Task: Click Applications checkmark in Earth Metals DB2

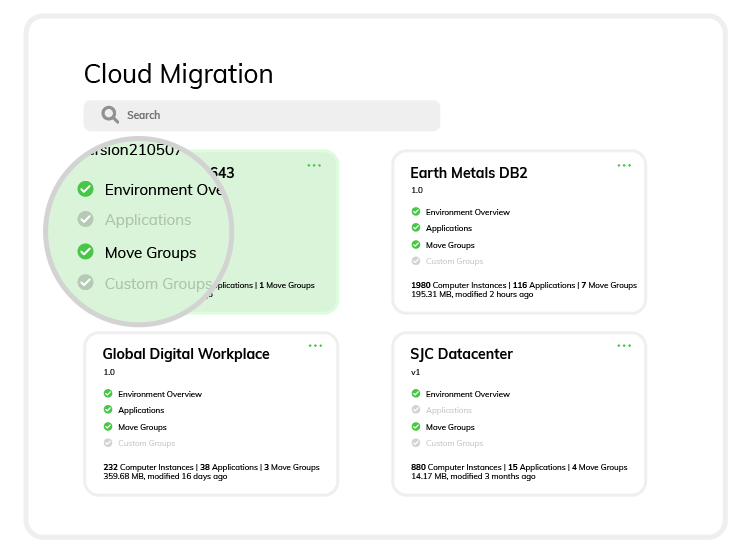Action: (416, 228)
